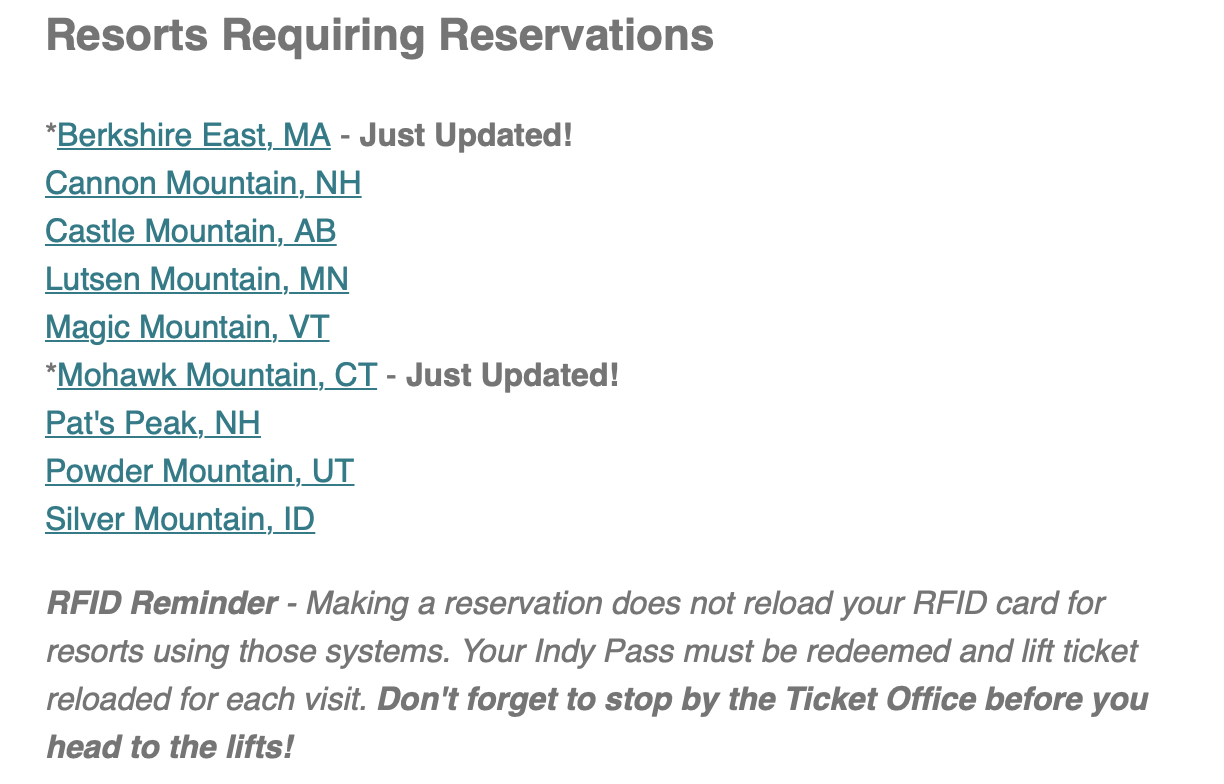Click the asterisk before Mohawk Mountain

pyautogui.click(x=51, y=375)
